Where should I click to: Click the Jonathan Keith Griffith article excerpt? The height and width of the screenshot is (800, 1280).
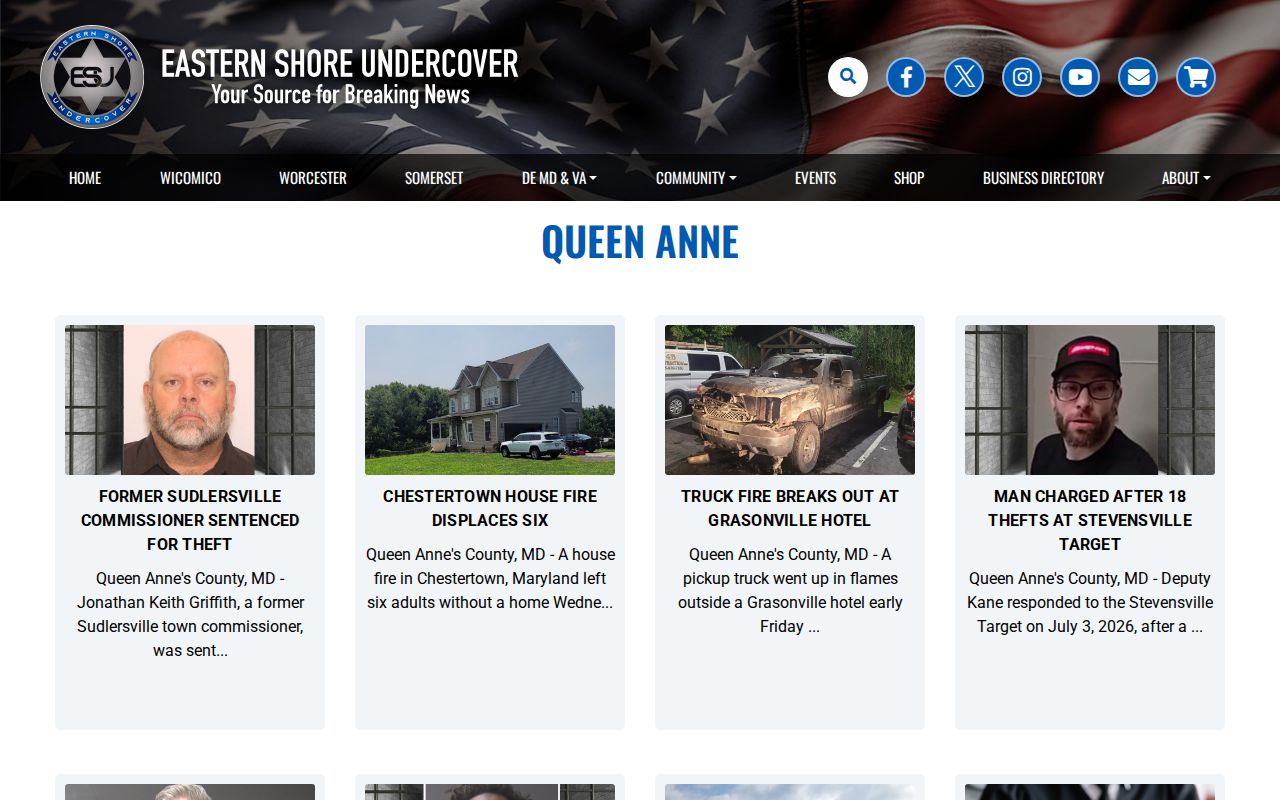click(x=190, y=614)
